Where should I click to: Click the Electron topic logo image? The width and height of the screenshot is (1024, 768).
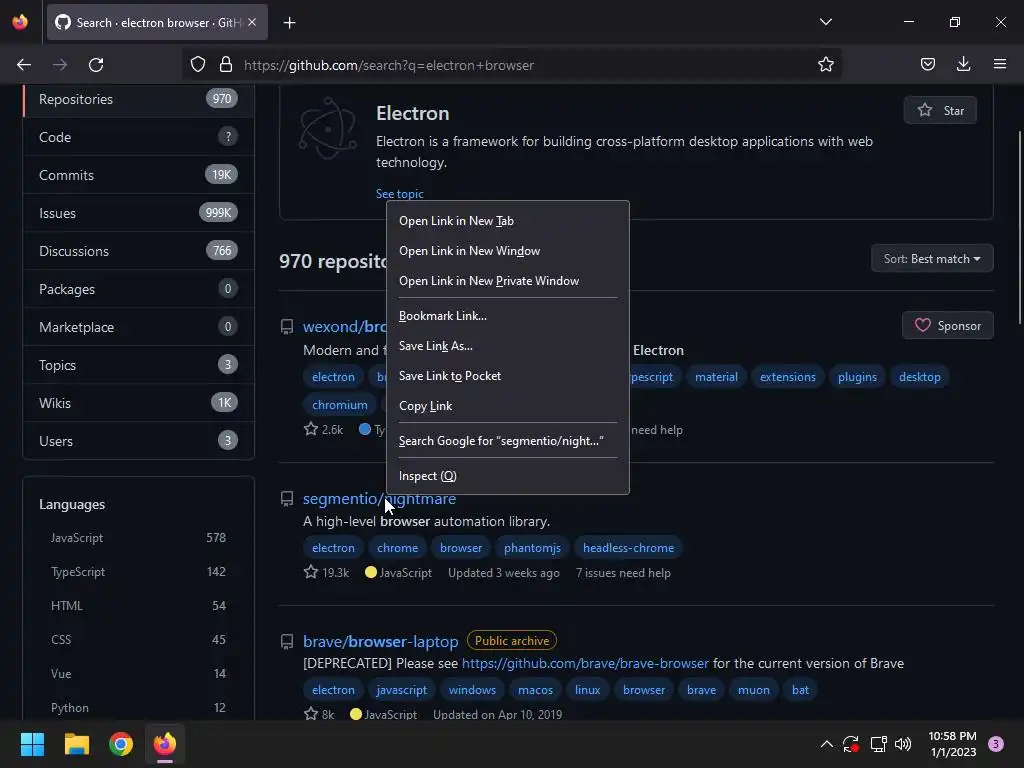coord(328,129)
